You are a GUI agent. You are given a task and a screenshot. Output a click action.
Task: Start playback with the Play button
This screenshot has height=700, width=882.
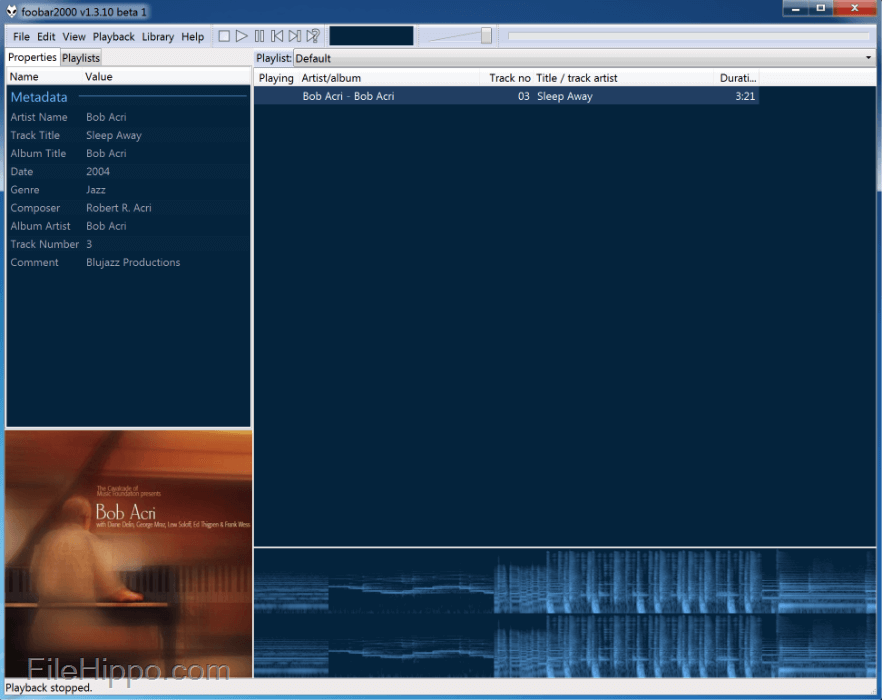tap(241, 36)
